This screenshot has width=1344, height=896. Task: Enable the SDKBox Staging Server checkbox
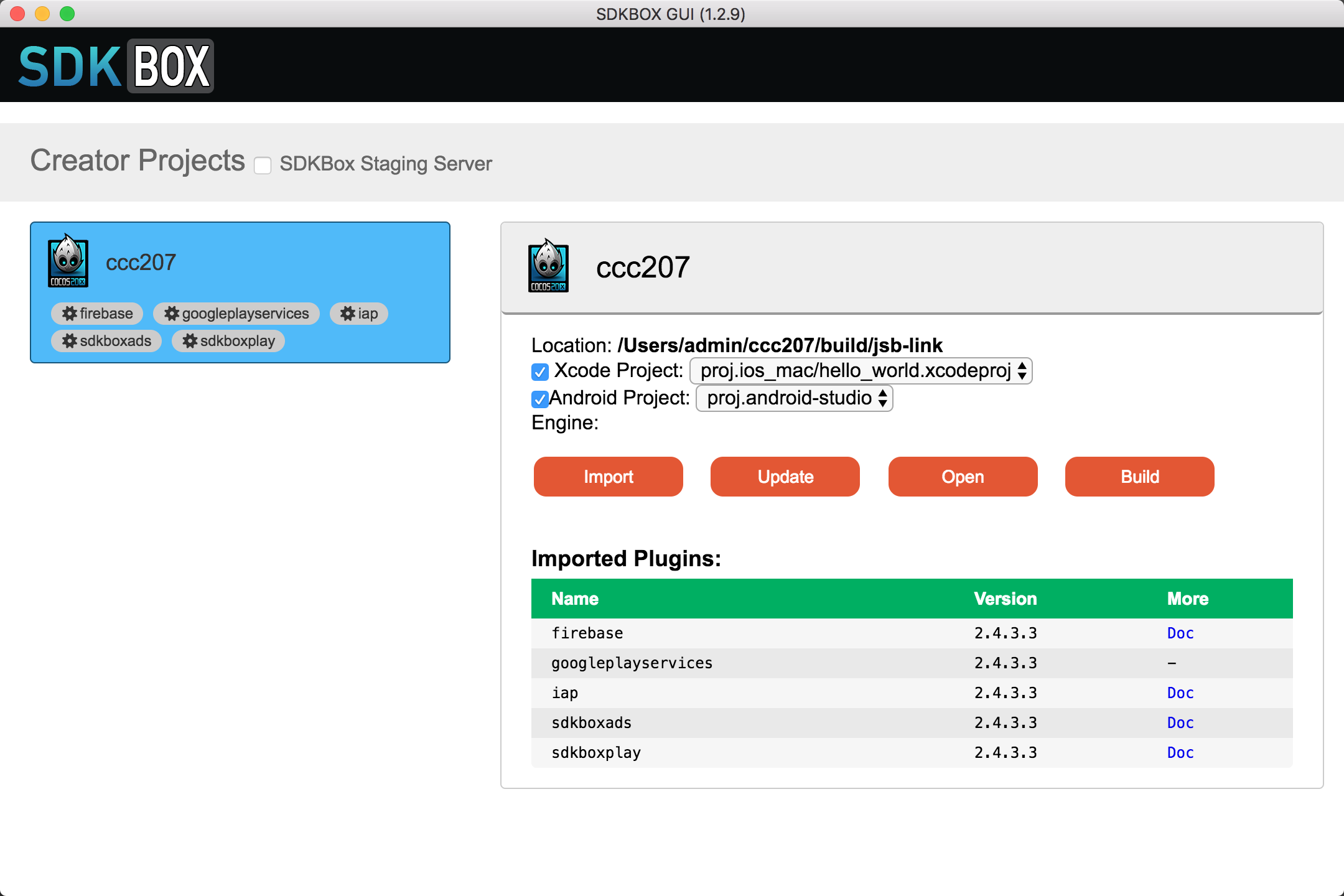pos(263,165)
